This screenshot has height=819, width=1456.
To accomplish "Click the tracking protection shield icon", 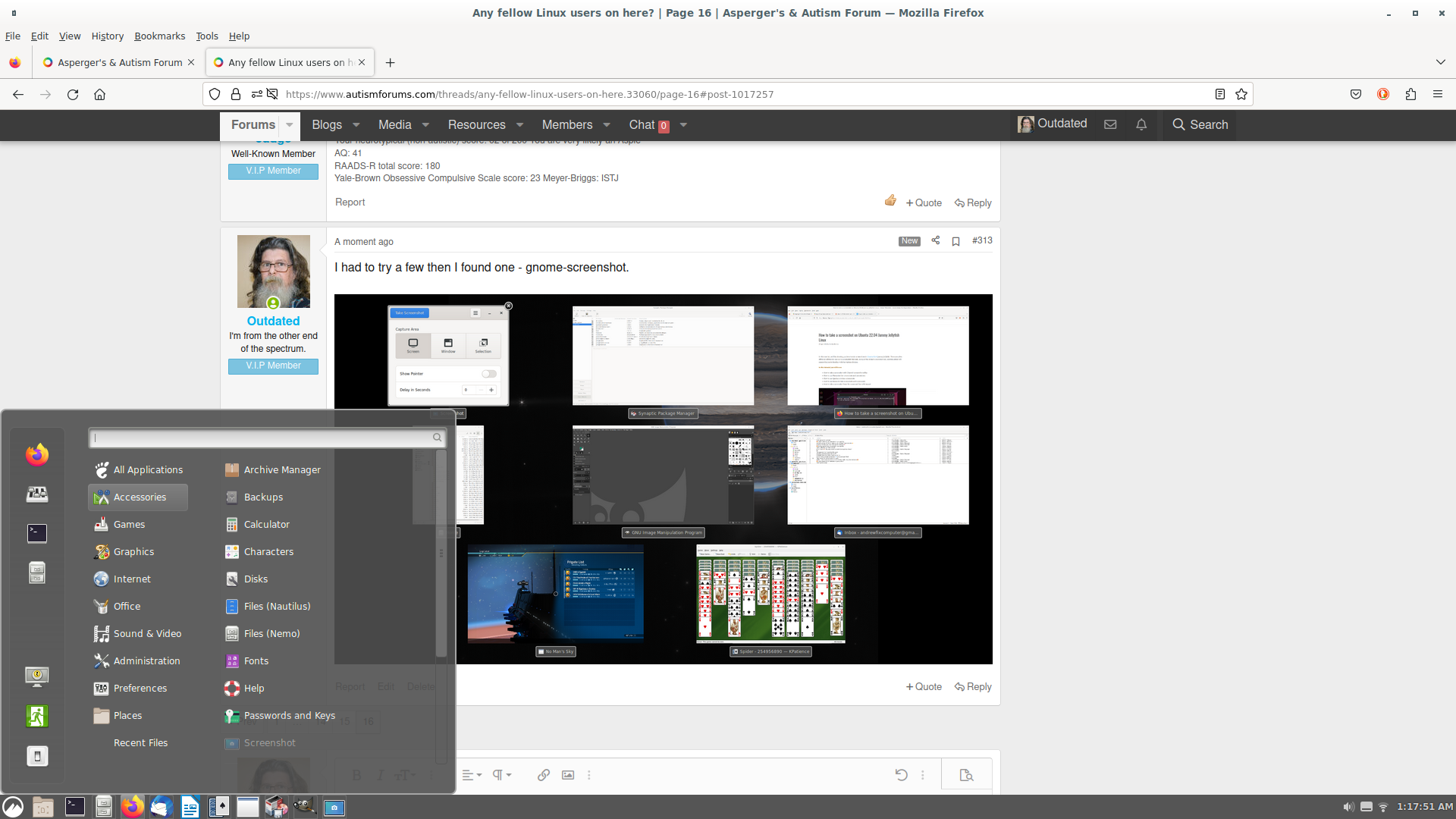I will (215, 94).
